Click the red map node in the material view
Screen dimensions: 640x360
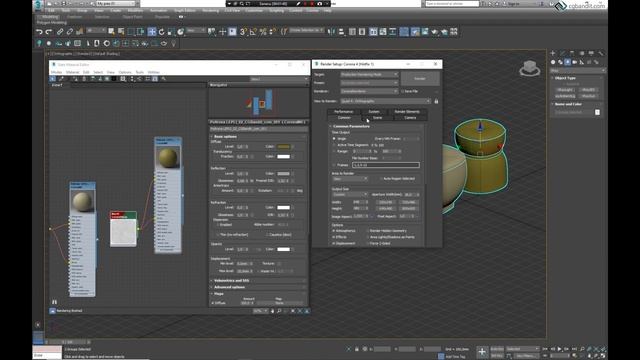[x=123, y=229]
